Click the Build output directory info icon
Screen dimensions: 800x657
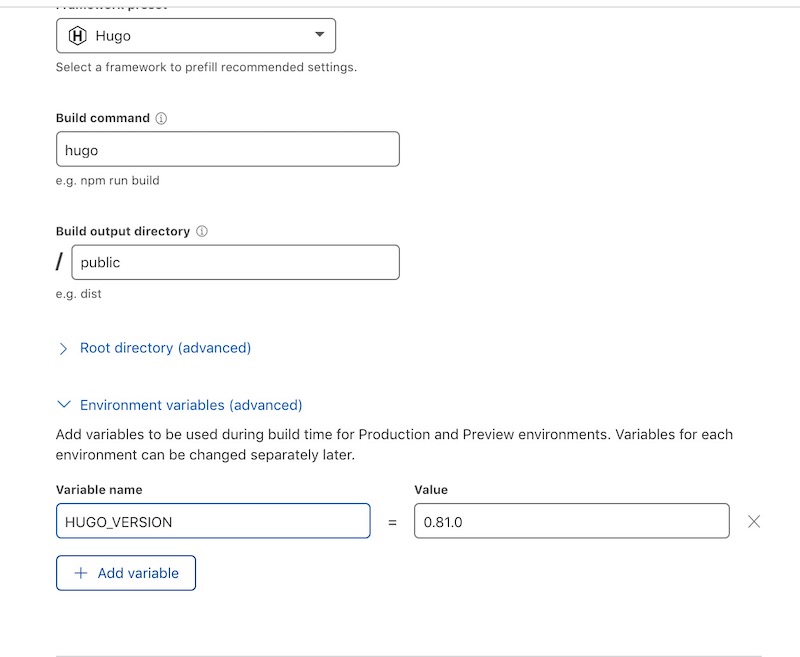pos(202,232)
